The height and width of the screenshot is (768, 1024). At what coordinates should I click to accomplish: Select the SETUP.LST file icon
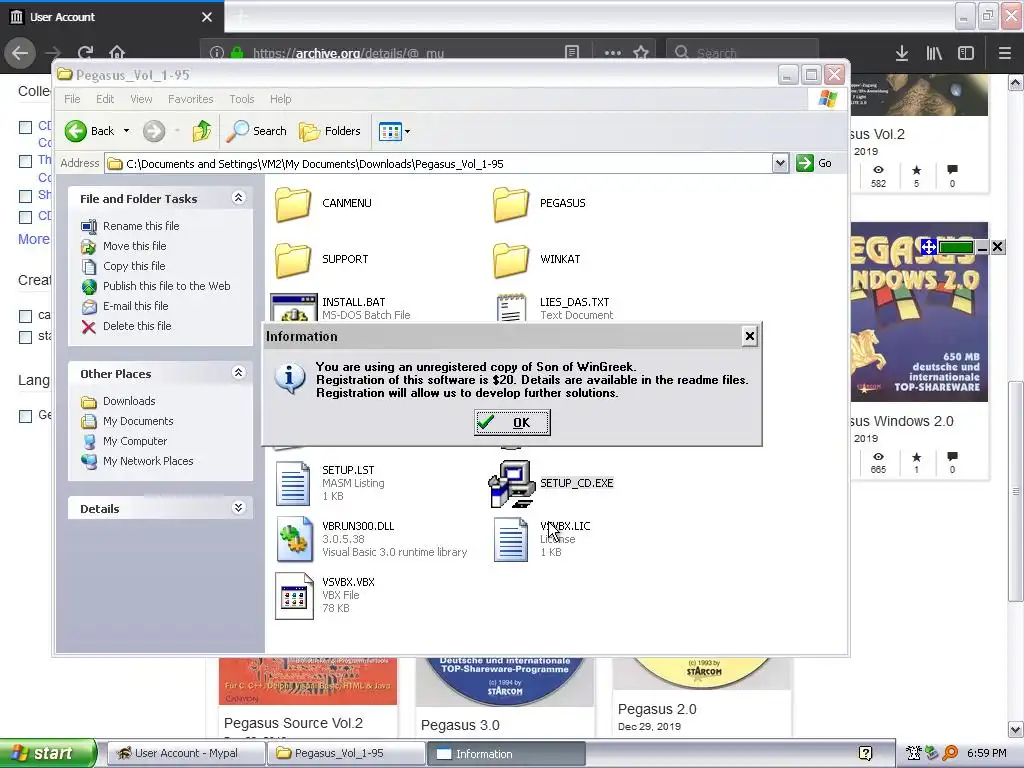click(292, 483)
